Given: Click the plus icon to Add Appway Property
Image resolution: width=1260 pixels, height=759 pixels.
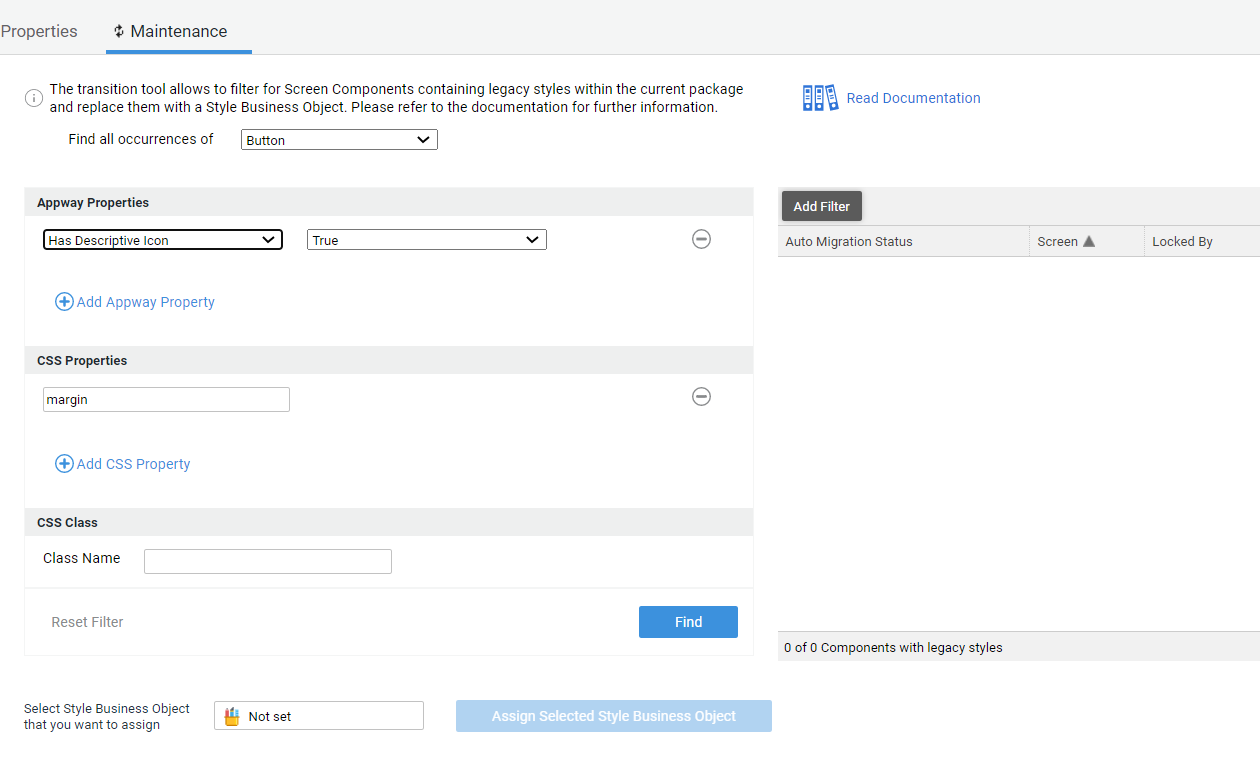Looking at the screenshot, I should 64,301.
